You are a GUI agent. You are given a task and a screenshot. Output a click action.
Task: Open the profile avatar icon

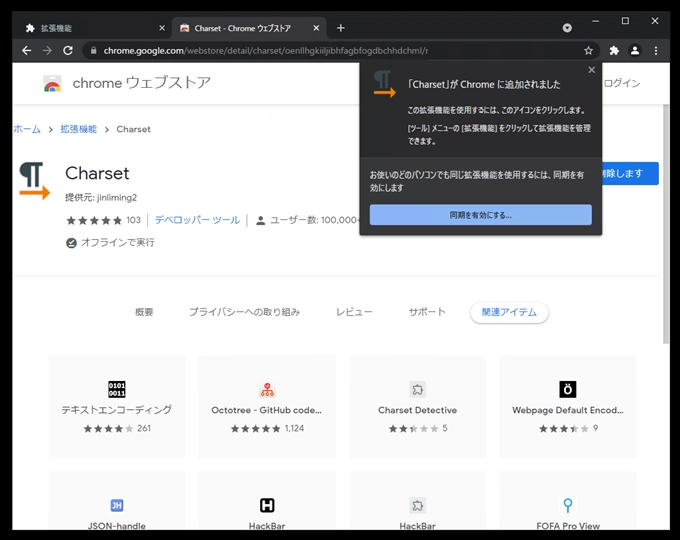(635, 51)
